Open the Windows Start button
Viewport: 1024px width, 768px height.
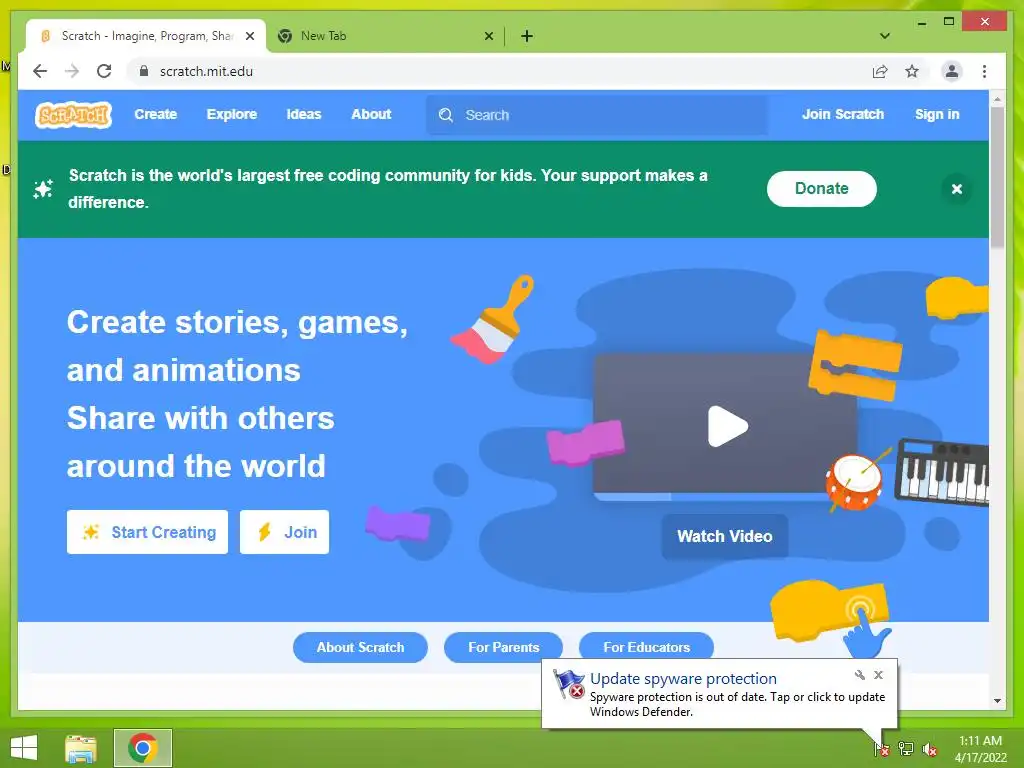(x=24, y=748)
